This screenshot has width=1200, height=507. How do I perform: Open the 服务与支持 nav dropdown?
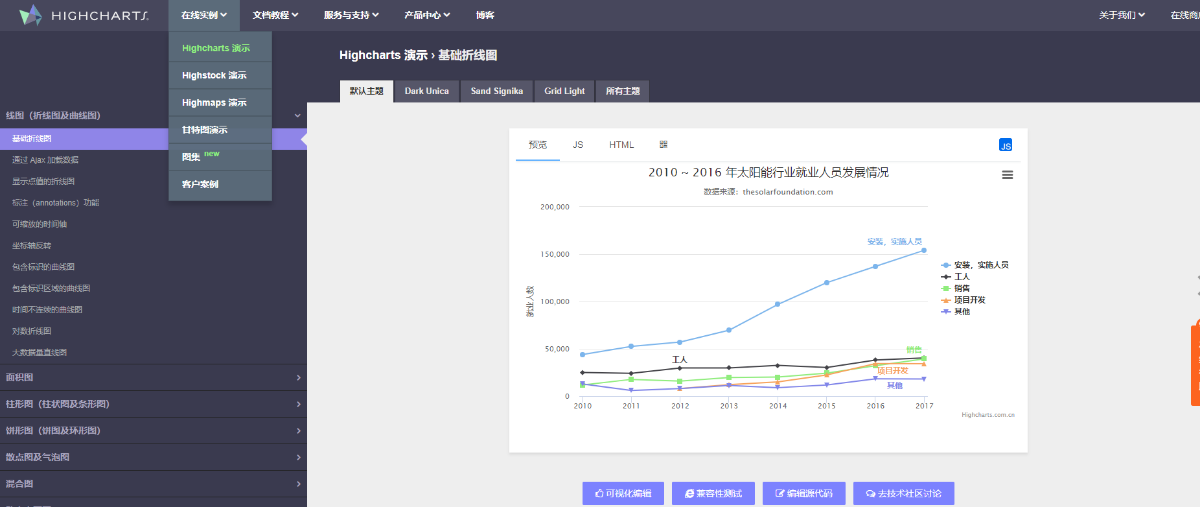(351, 15)
